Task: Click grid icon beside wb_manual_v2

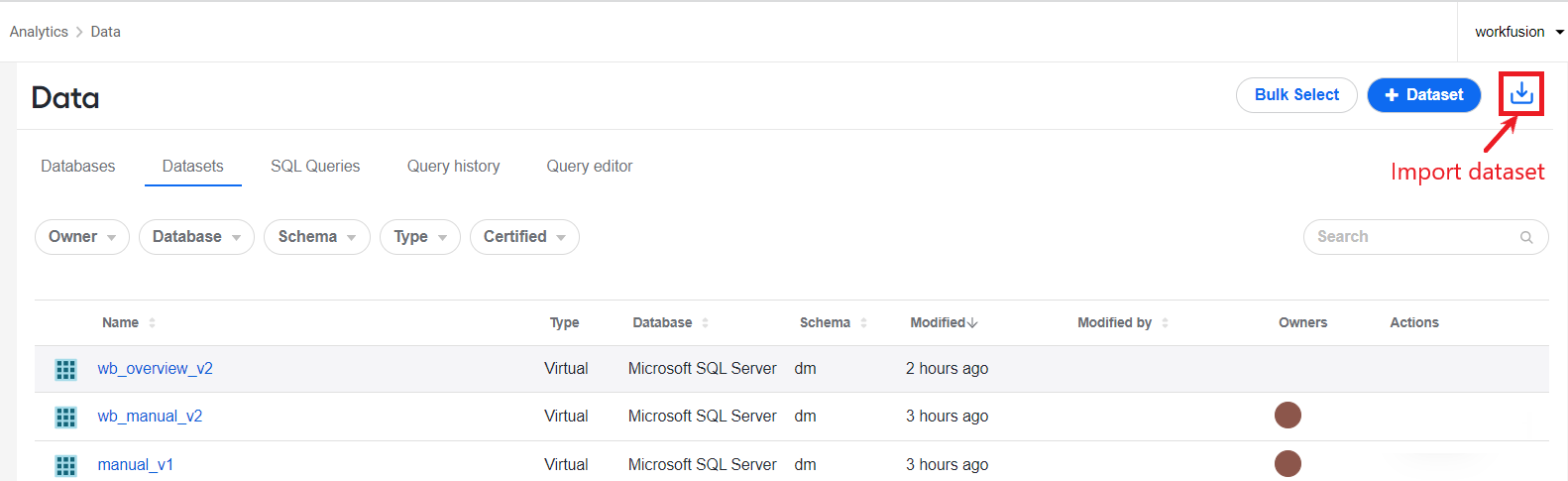Action: click(65, 418)
